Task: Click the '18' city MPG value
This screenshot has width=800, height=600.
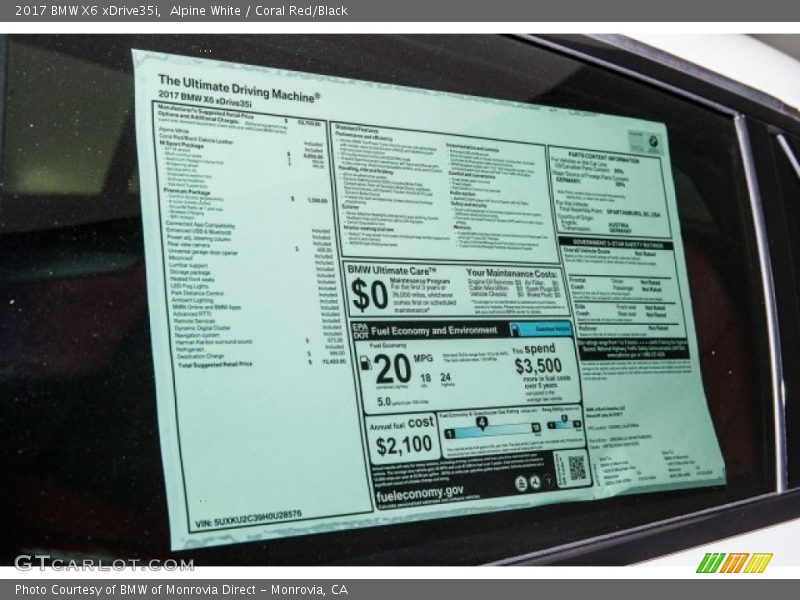Action: point(426,378)
